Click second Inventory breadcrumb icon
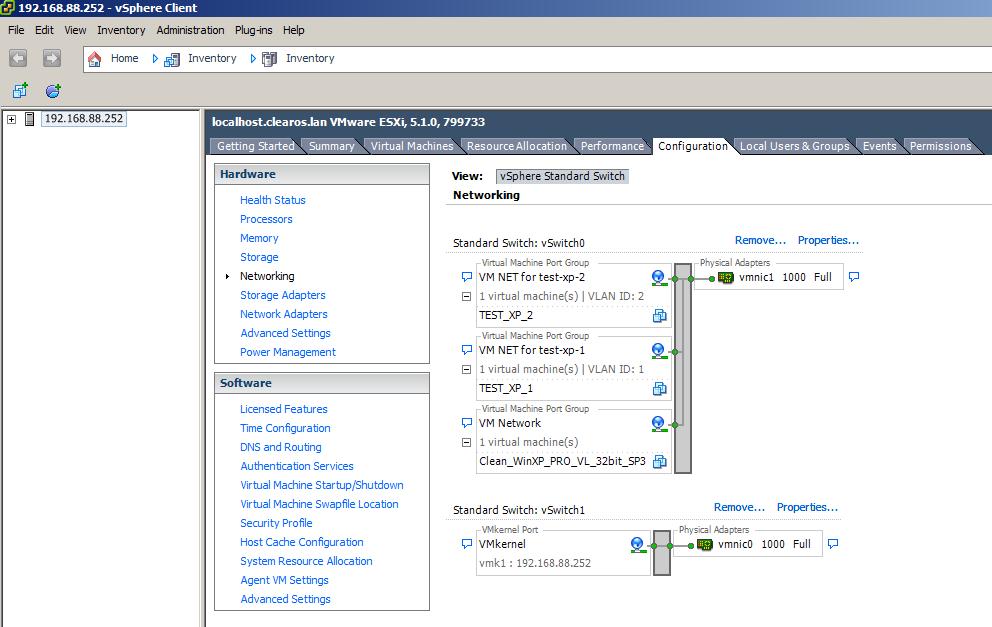The height and width of the screenshot is (627, 992). point(270,59)
